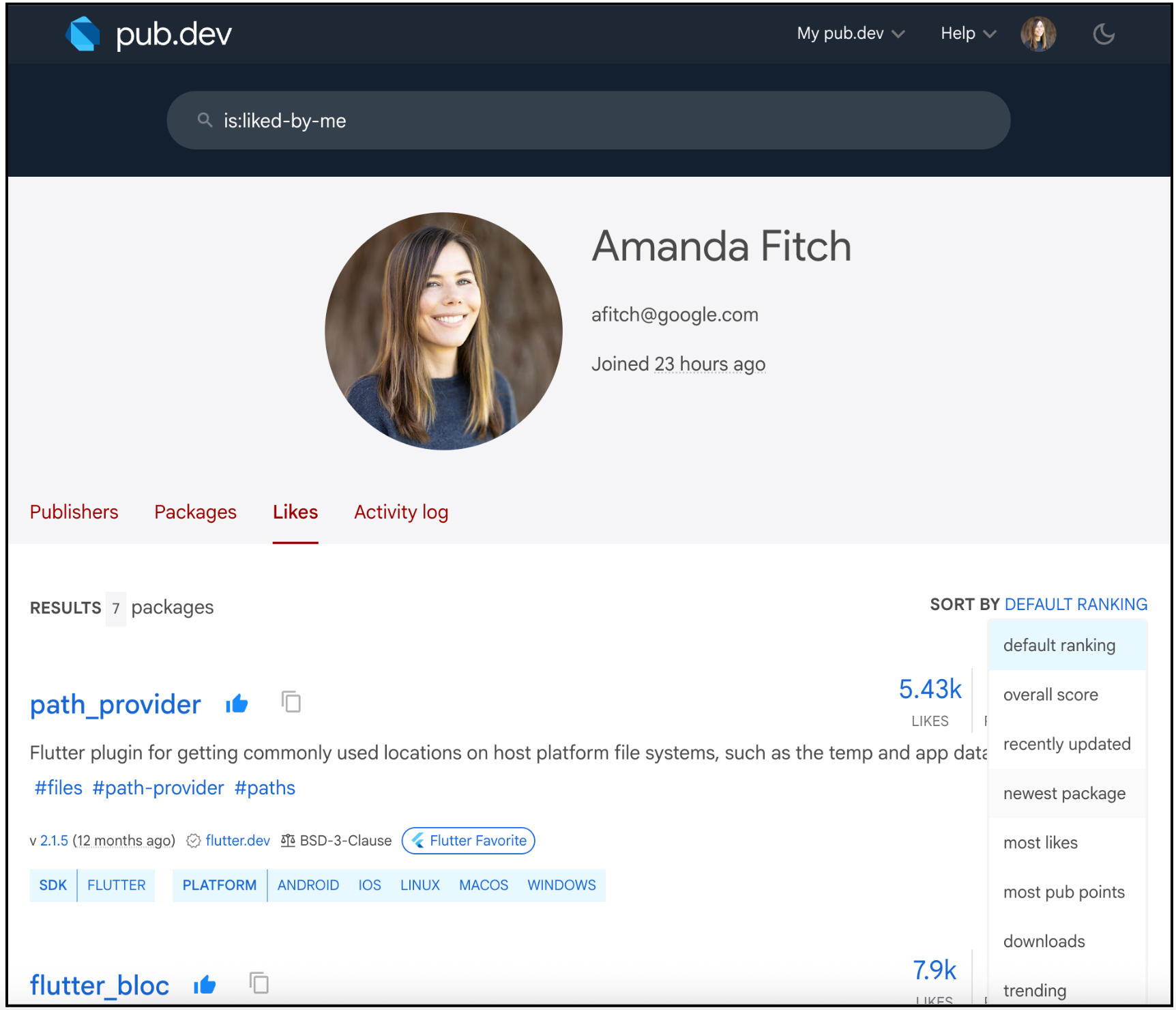This screenshot has width=1176, height=1010.
Task: Open the SORT BY ranking dropdown
Action: [x=1076, y=605]
